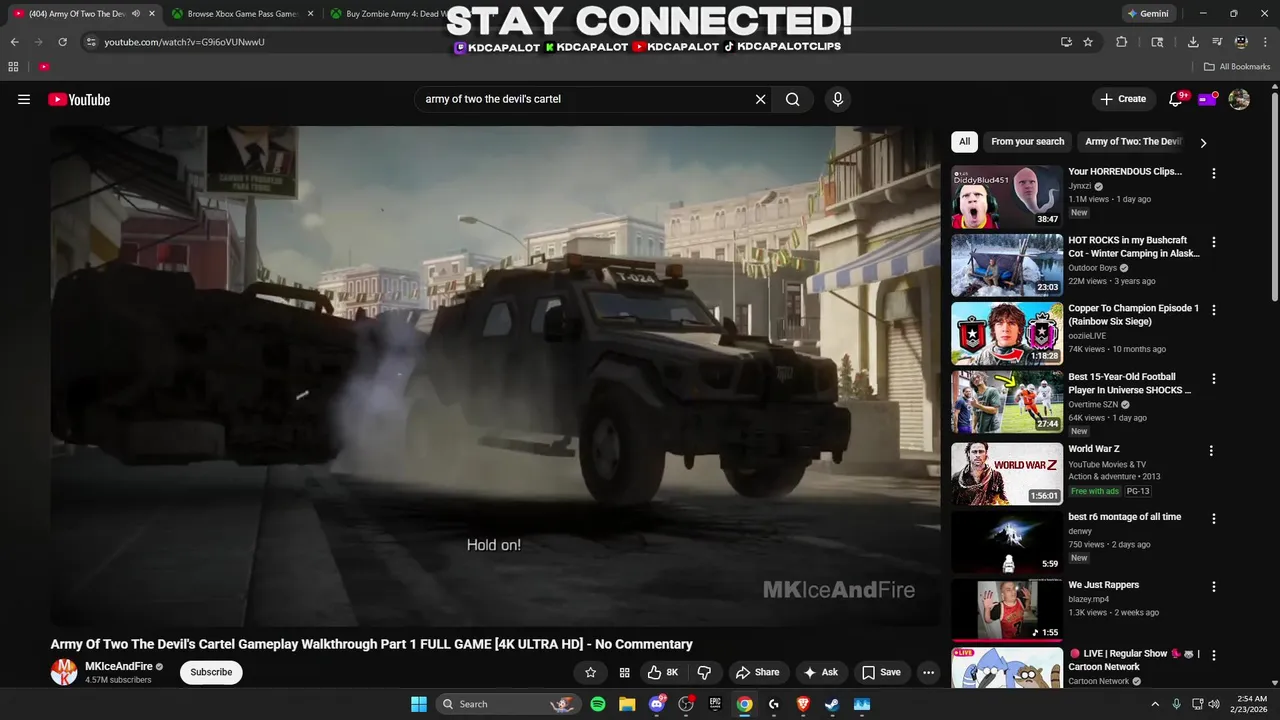The width and height of the screenshot is (1280, 720).
Task: Submit search with the magnifier button
Action: tap(792, 99)
